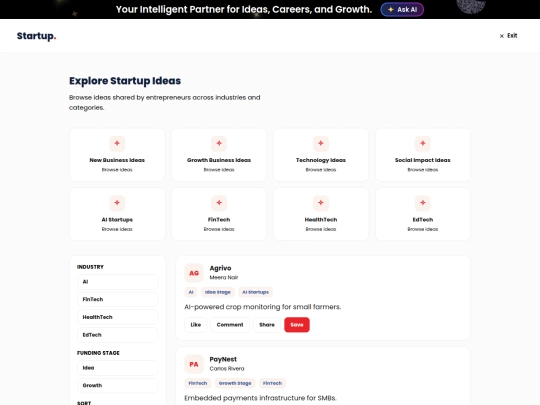The height and width of the screenshot is (405, 540).
Task: Select author name Carlos Rivera
Action: (x=227, y=368)
